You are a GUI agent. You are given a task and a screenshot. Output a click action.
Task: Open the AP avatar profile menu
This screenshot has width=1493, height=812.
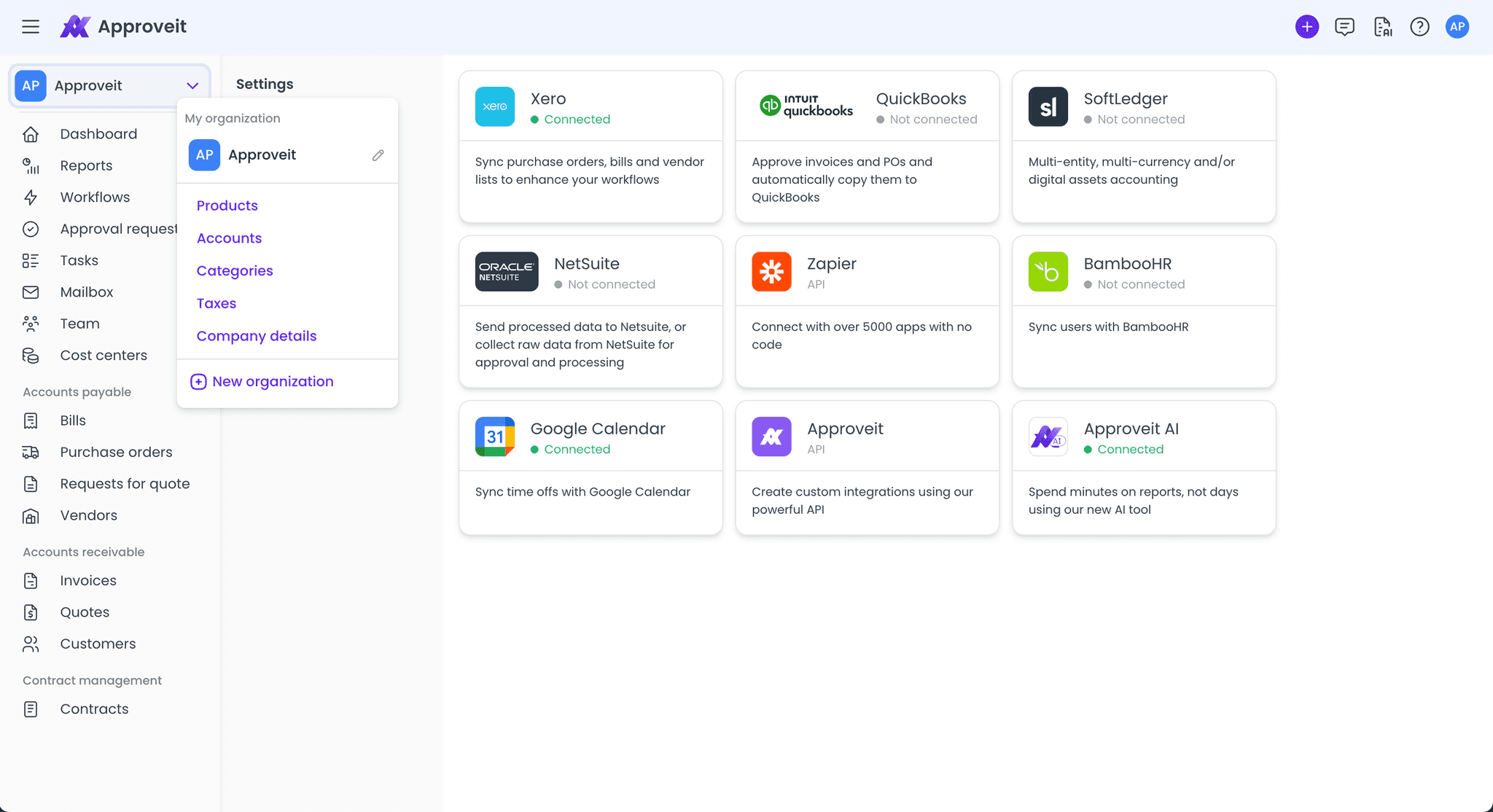coord(1457,26)
